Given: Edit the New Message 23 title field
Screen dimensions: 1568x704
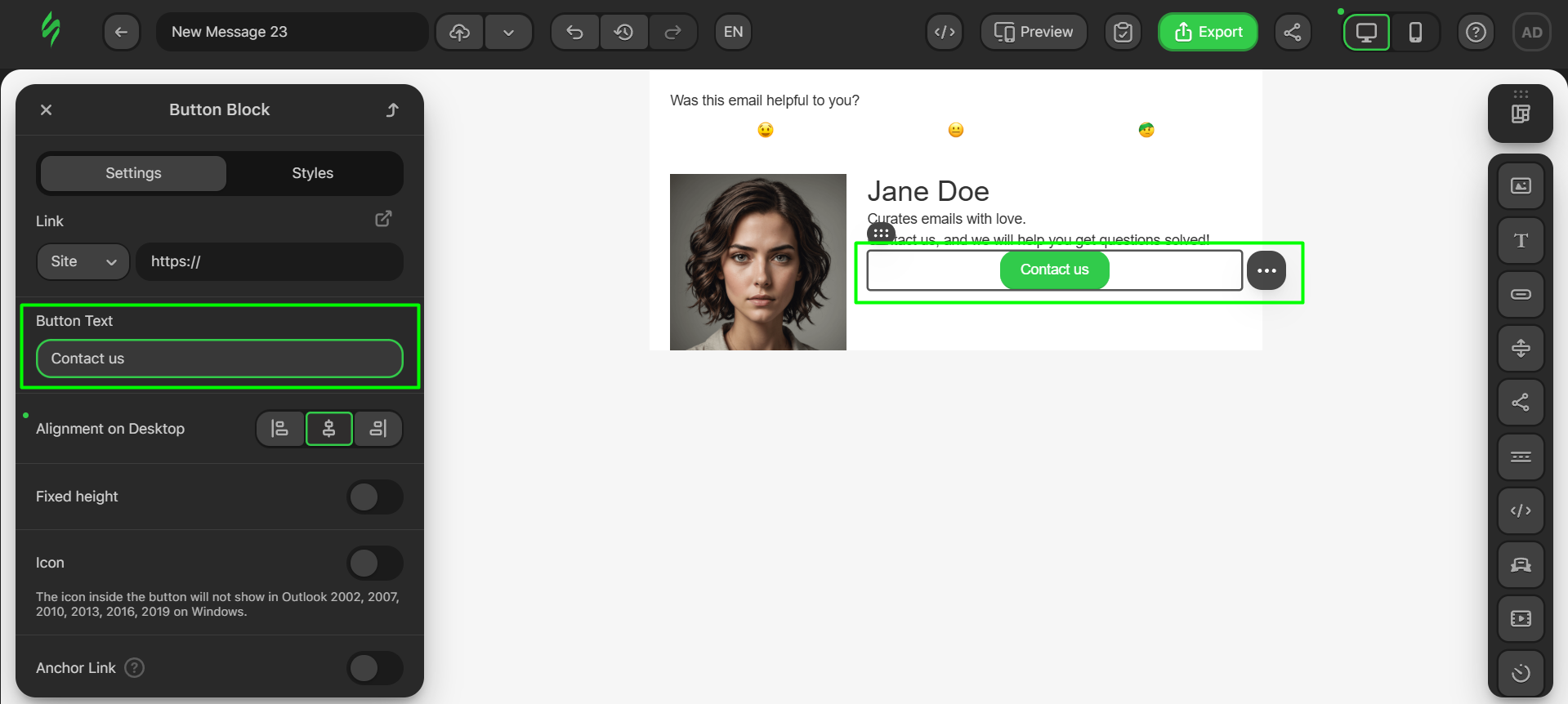Looking at the screenshot, I should tap(293, 32).
